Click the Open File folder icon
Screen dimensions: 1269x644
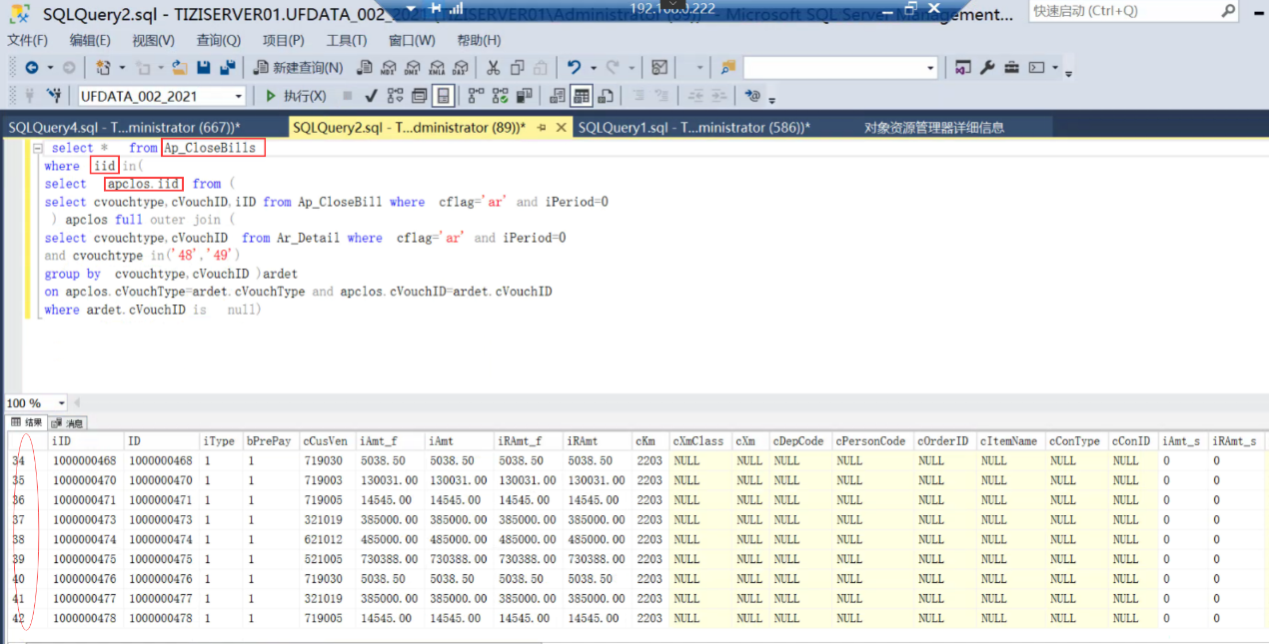click(179, 68)
